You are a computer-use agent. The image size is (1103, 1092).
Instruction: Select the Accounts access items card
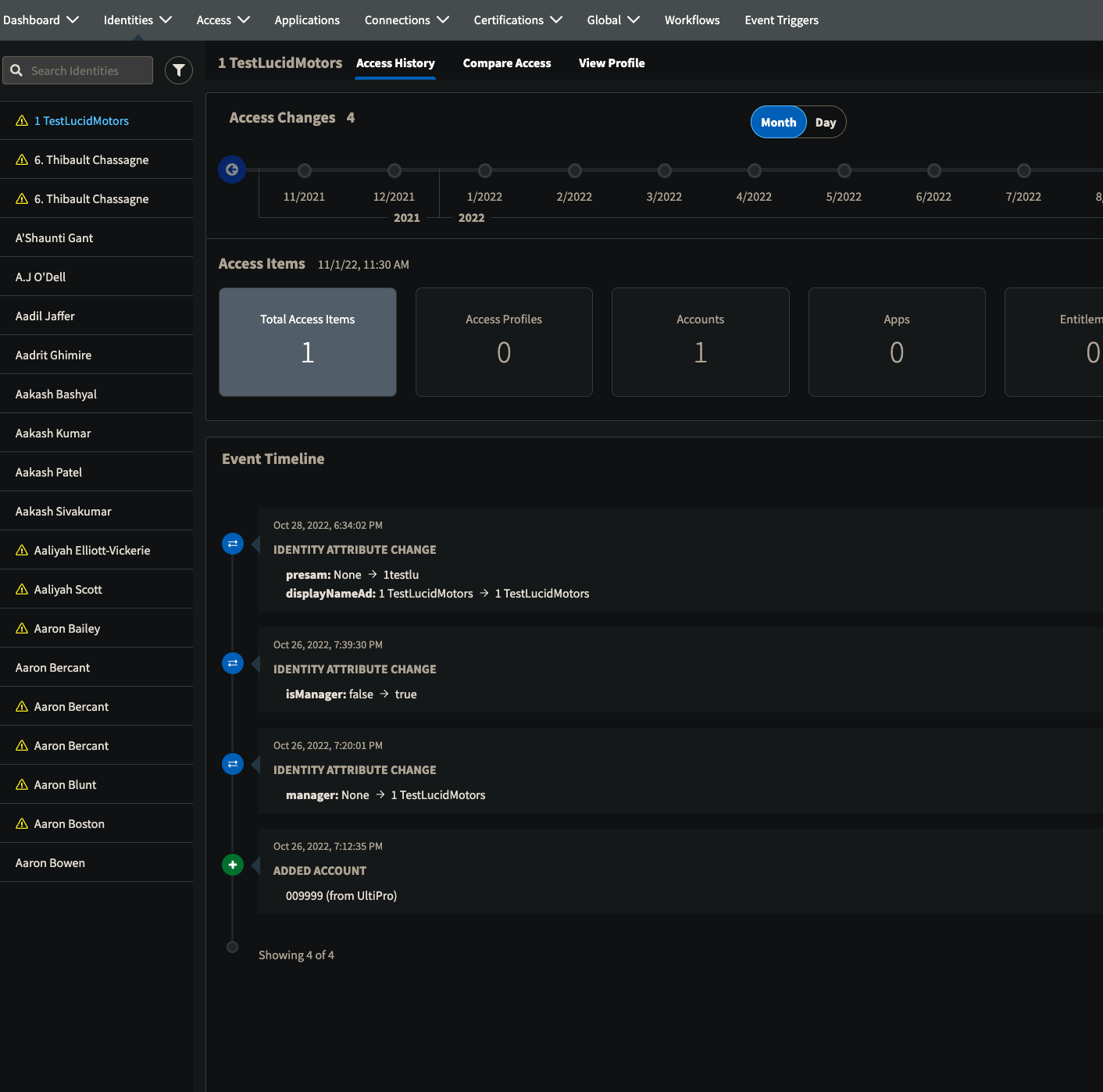701,342
